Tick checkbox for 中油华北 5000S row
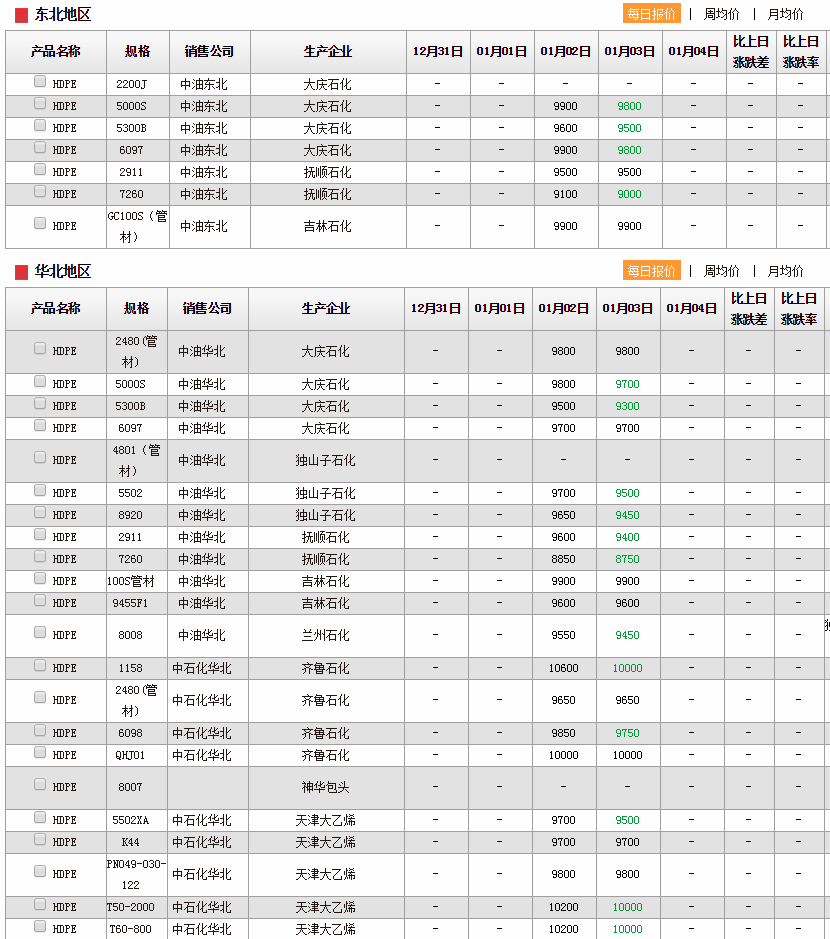 click(x=40, y=381)
